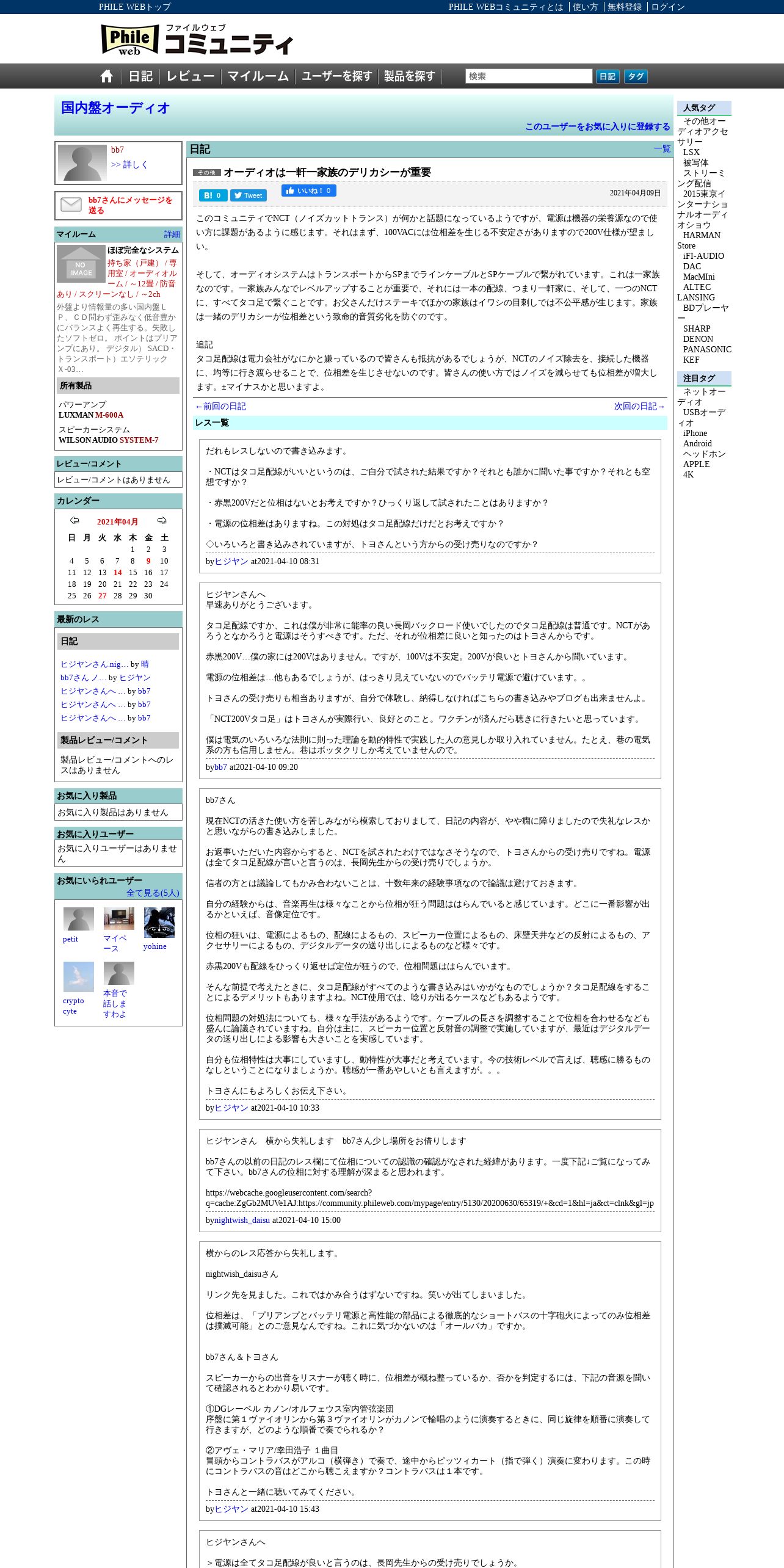Viewport: 784px width, 1568px height.
Task: Search diaries with the 日記 button
Action: 608,76
